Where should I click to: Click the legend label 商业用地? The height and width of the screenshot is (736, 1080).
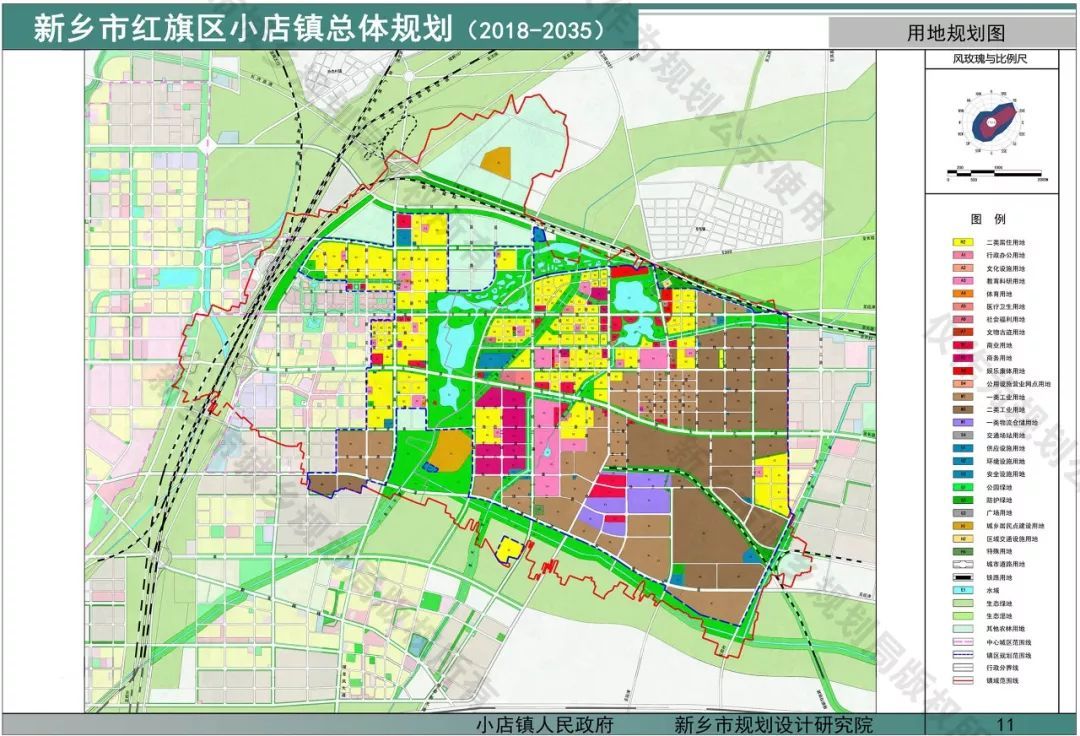999,346
